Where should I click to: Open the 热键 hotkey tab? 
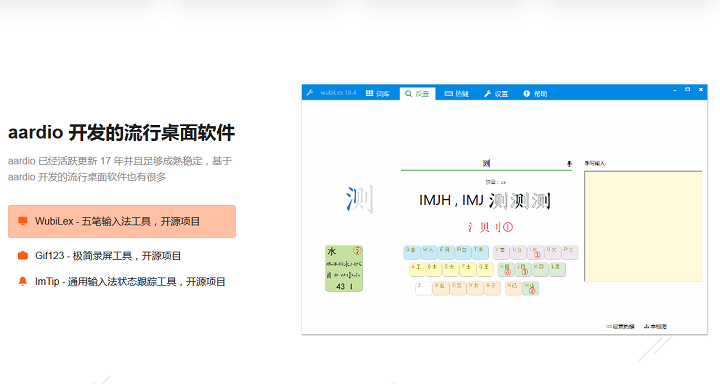coord(456,94)
